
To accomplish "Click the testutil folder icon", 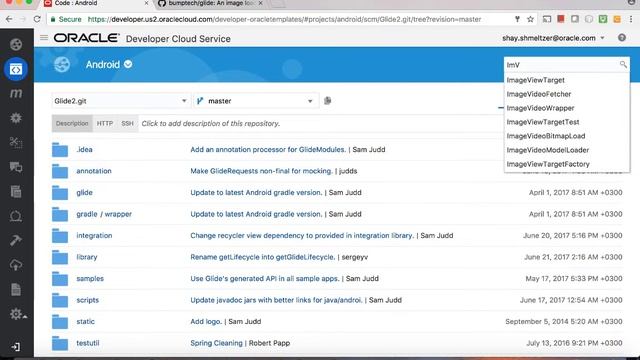I will point(60,343).
